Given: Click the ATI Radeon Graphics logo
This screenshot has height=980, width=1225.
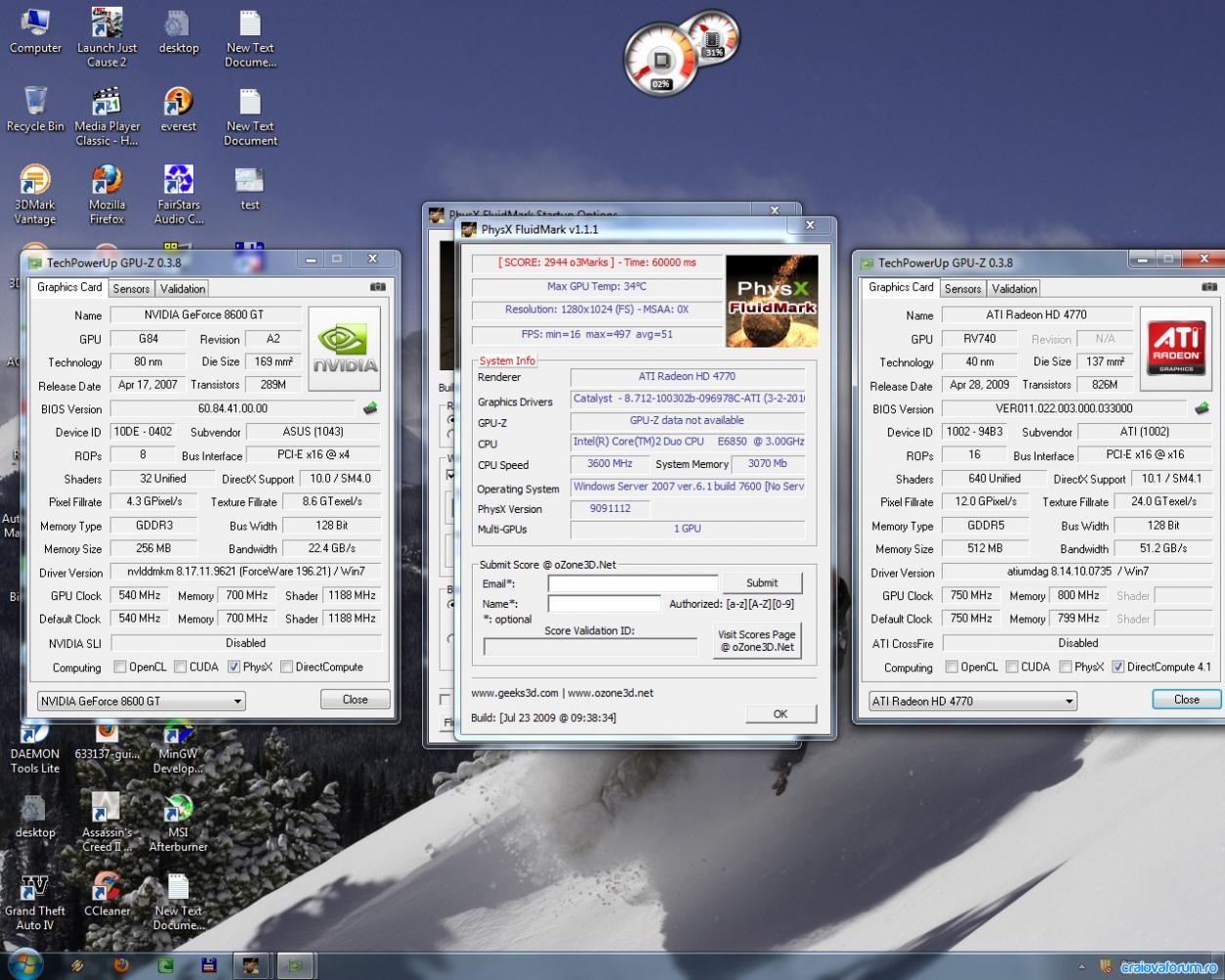Looking at the screenshot, I should 1176,349.
